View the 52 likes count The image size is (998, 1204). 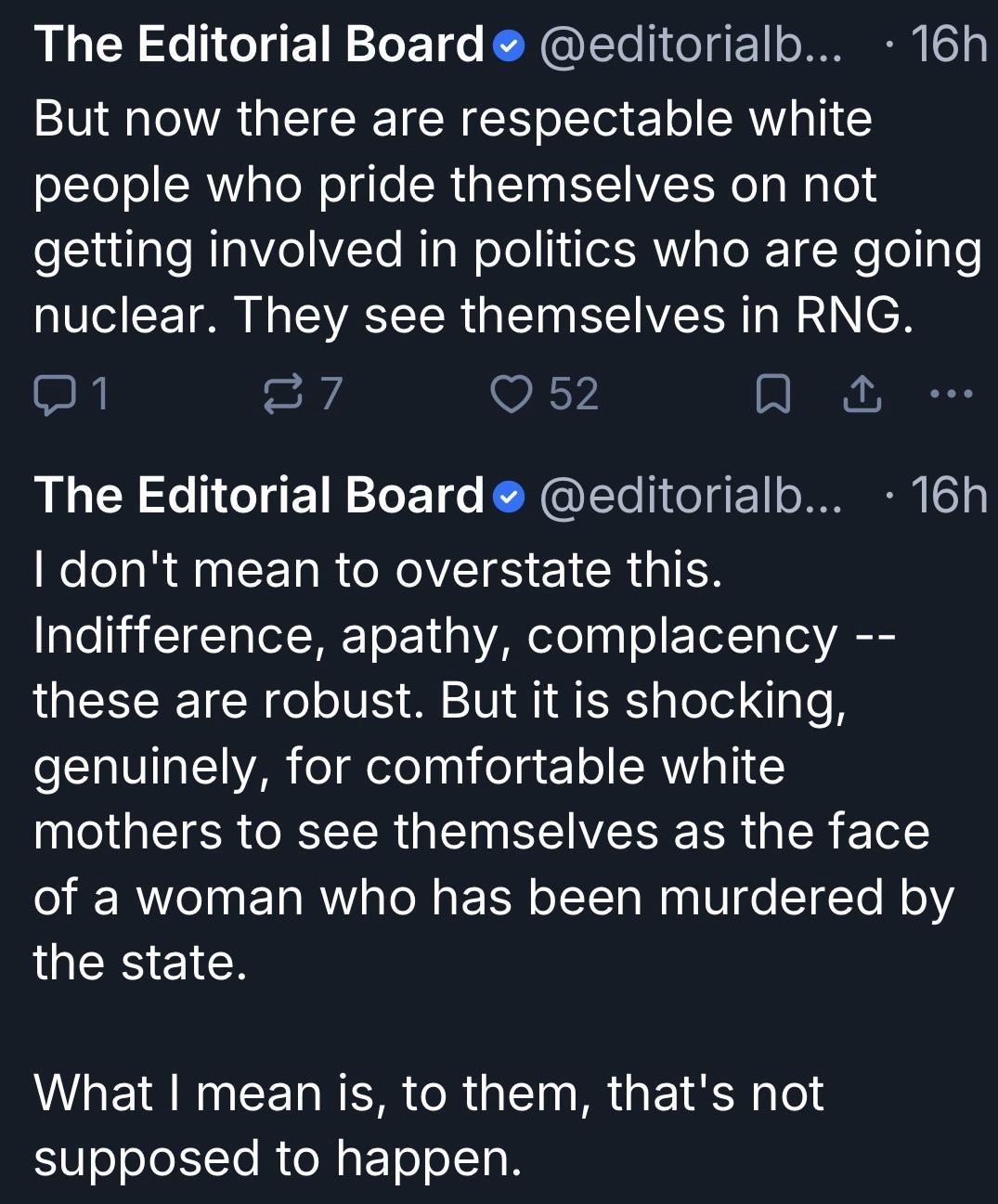(x=574, y=395)
